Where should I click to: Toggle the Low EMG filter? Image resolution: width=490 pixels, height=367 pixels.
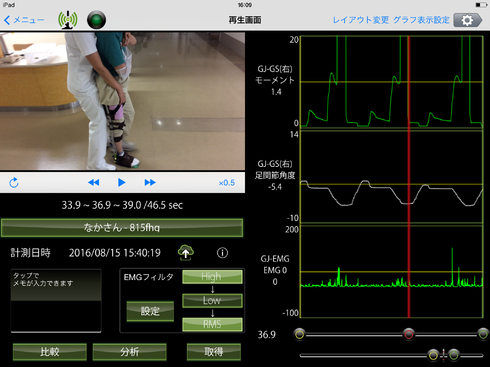point(212,301)
